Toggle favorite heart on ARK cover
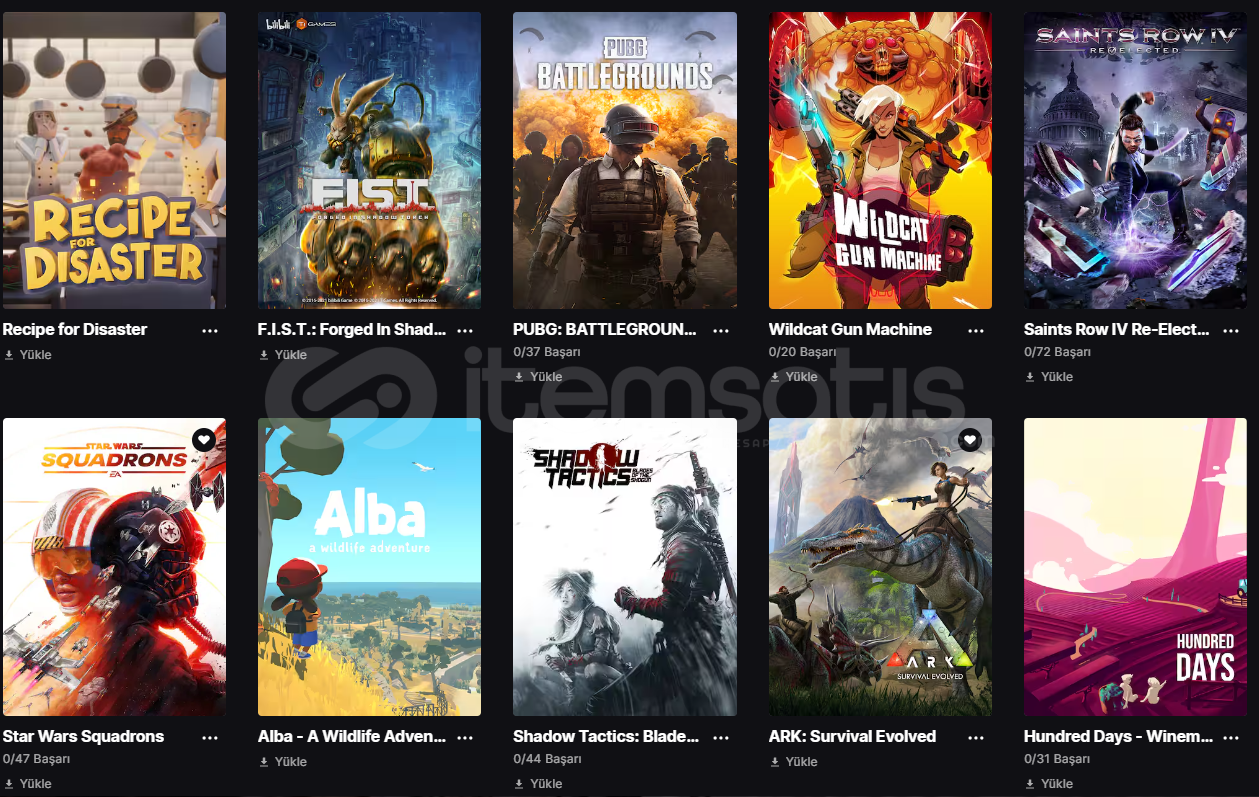The height and width of the screenshot is (797, 1259). tap(970, 440)
